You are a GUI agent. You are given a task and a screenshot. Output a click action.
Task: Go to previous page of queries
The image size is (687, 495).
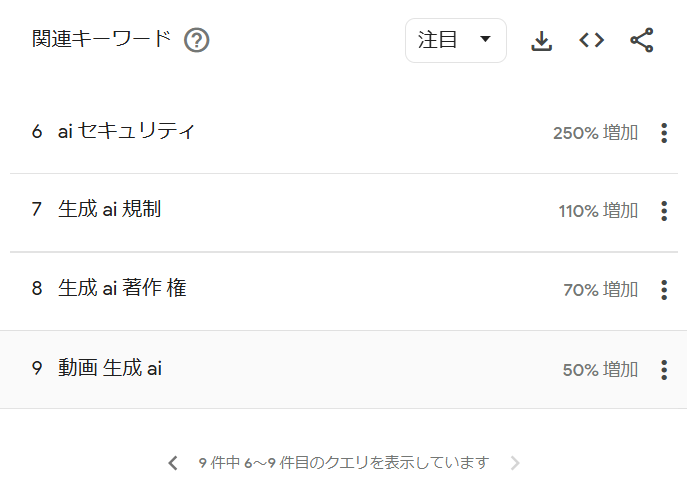pos(173,463)
